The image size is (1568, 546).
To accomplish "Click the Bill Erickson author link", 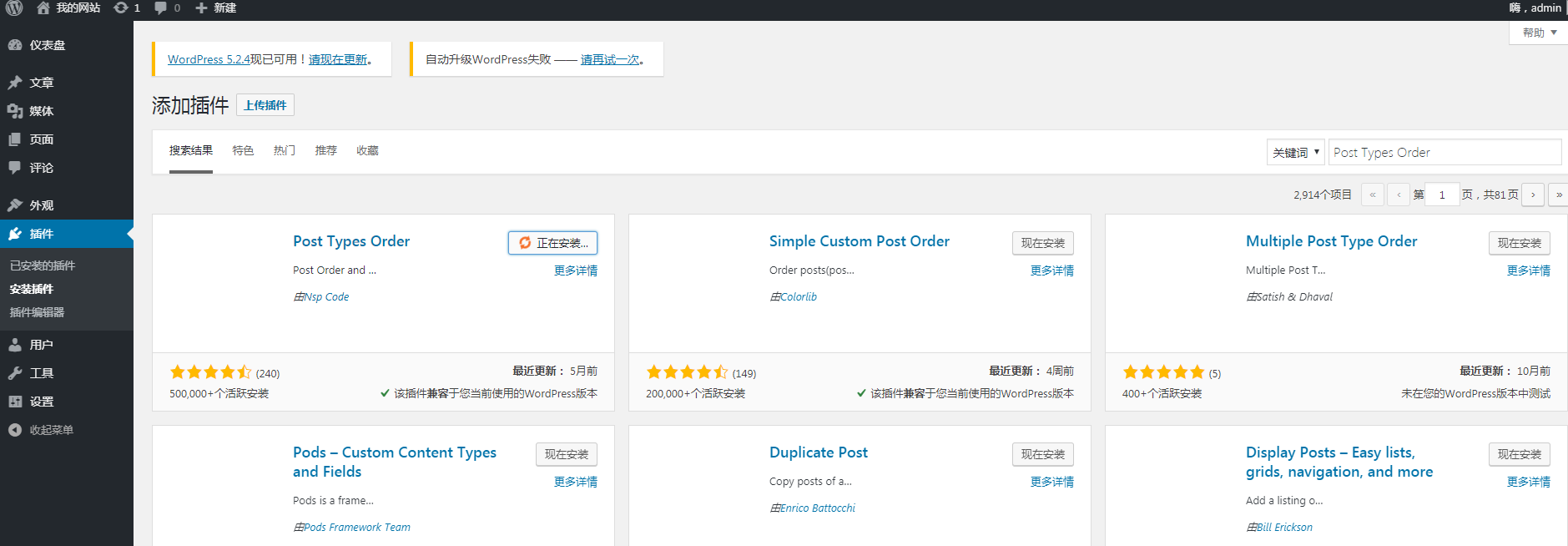I will 1285,527.
